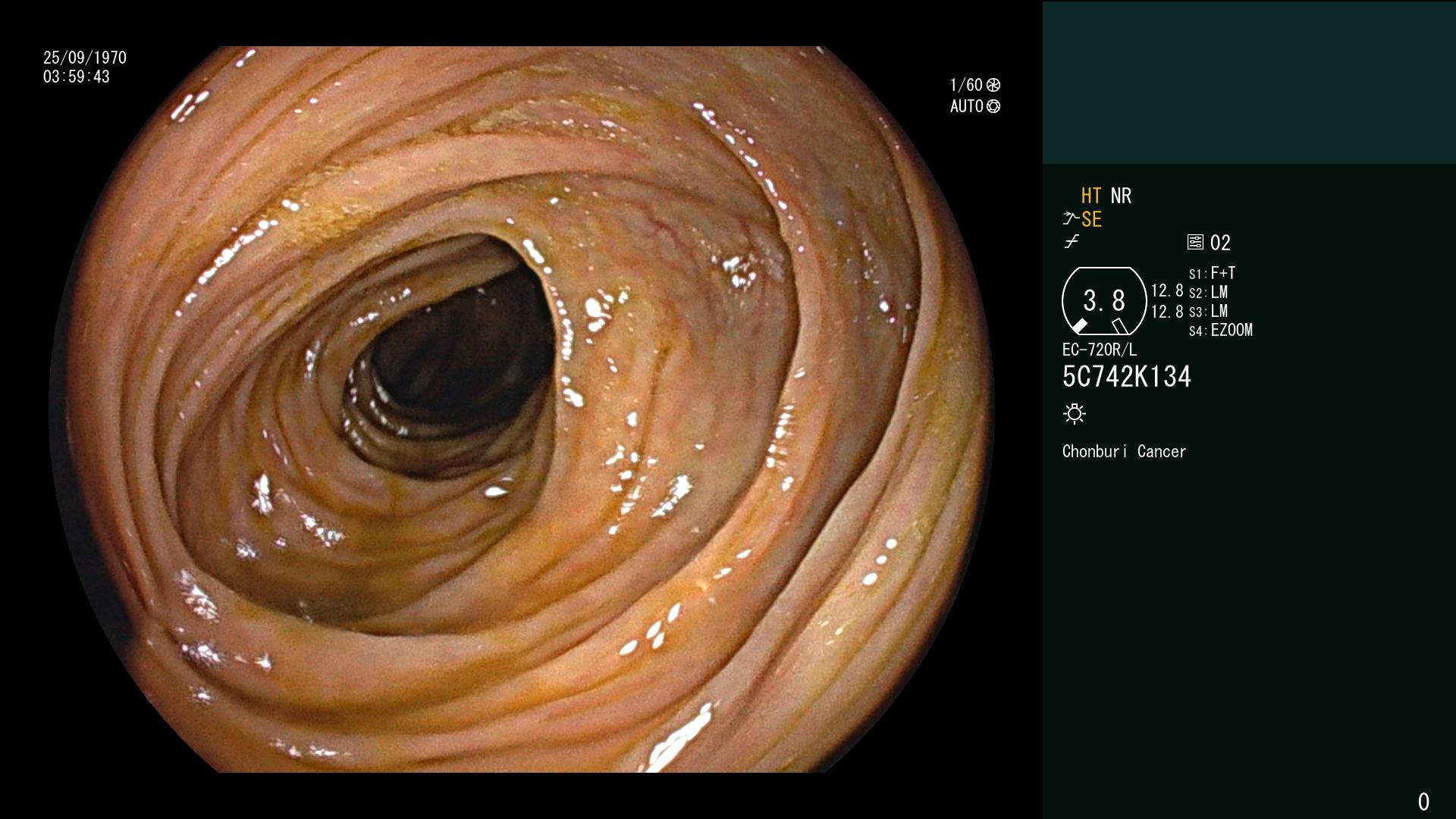The height and width of the screenshot is (819, 1456).
Task: Click the S1: F+T switch assignment
Action: [1212, 273]
